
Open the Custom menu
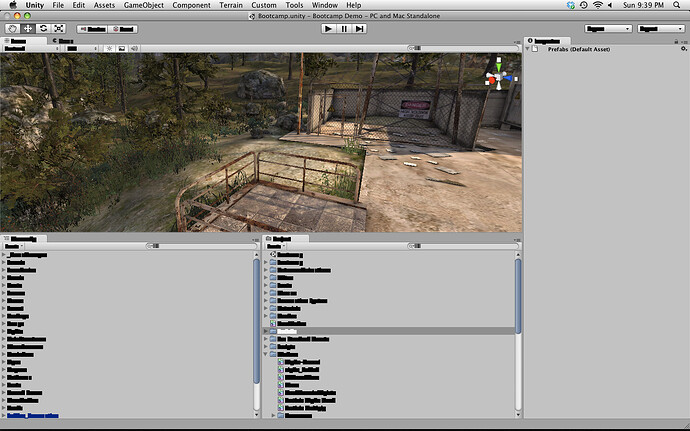tap(264, 5)
